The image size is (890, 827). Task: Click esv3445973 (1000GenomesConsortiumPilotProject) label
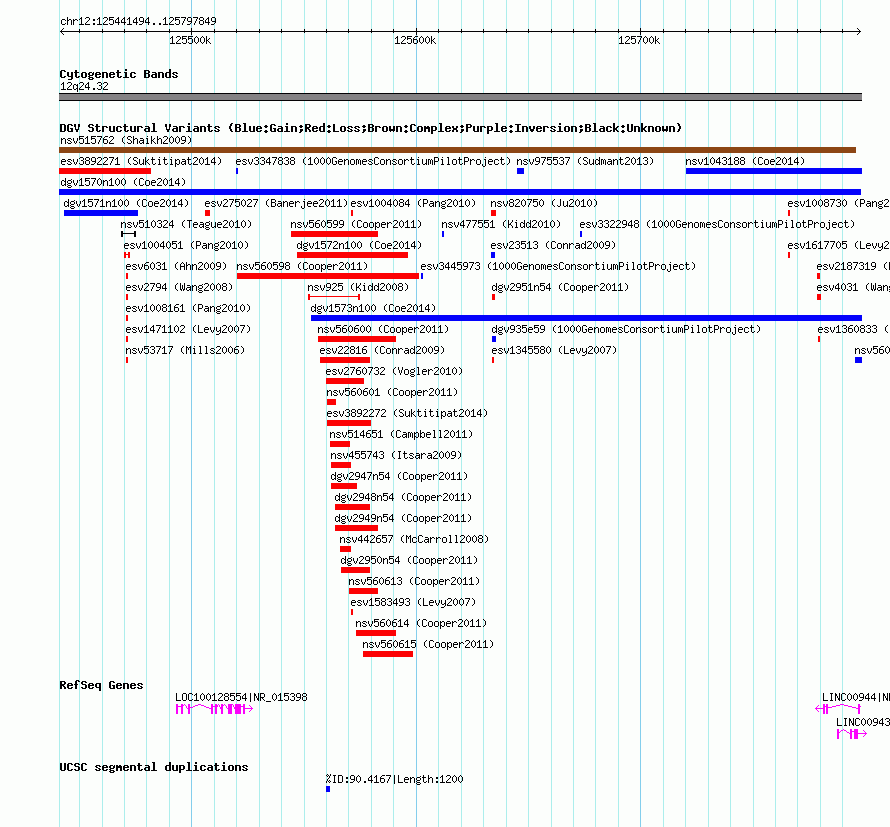(558, 266)
